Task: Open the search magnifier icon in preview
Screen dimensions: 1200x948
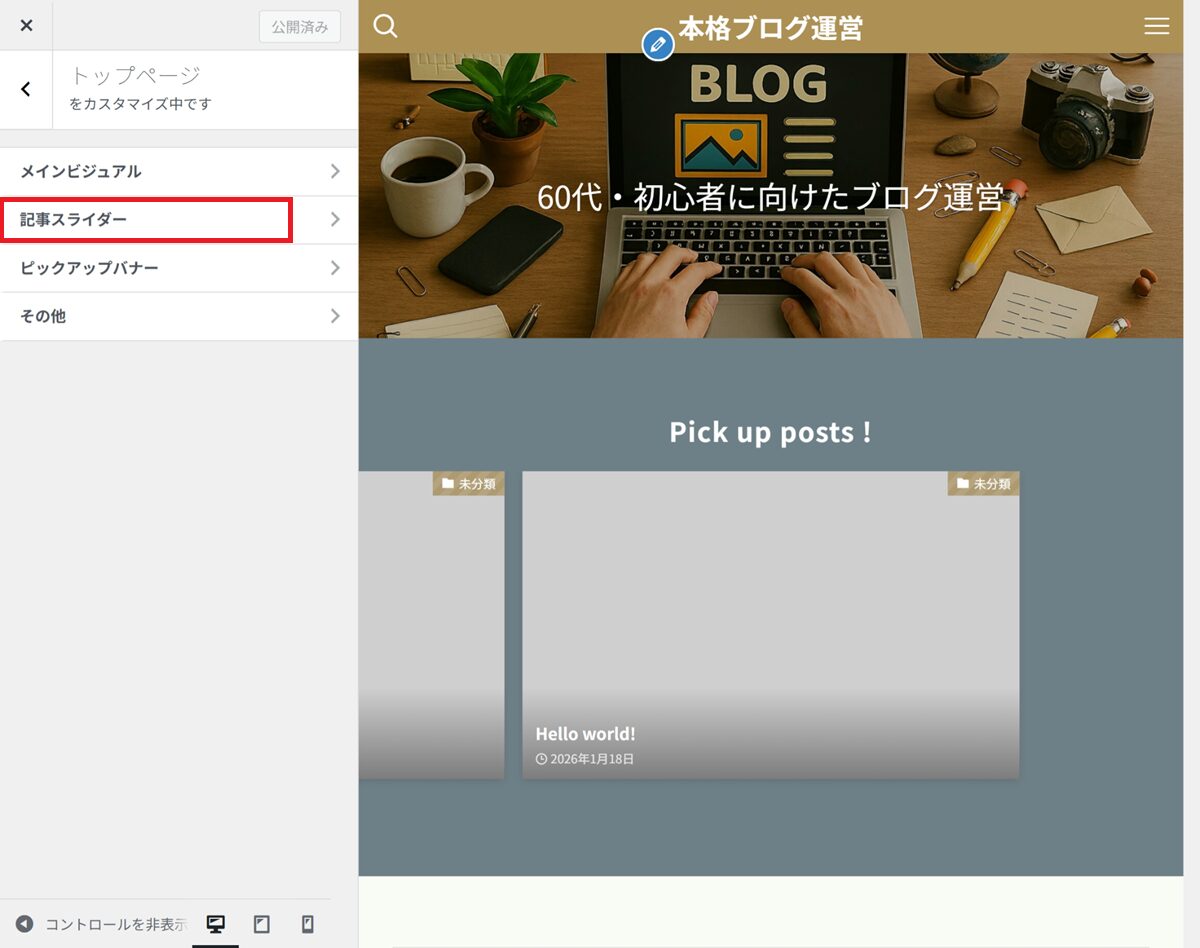Action: (385, 26)
